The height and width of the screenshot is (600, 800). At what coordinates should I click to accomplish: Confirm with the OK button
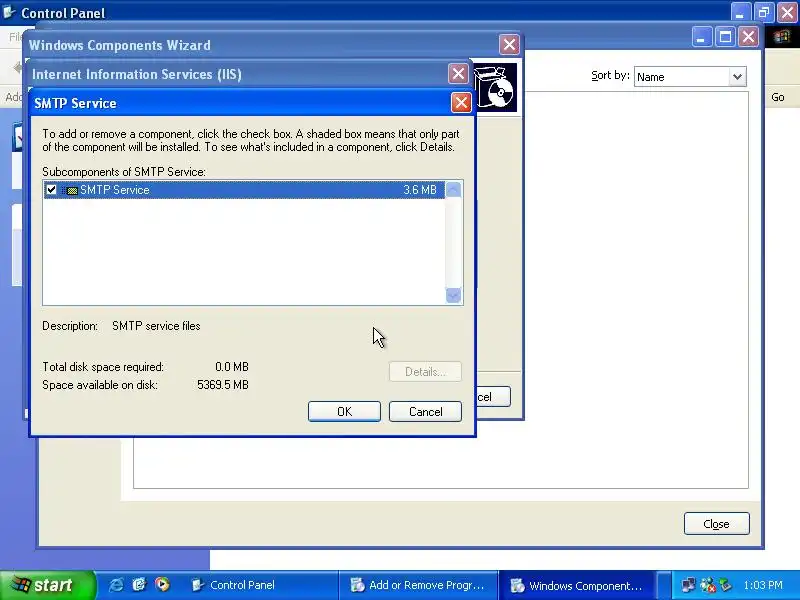pyautogui.click(x=344, y=412)
